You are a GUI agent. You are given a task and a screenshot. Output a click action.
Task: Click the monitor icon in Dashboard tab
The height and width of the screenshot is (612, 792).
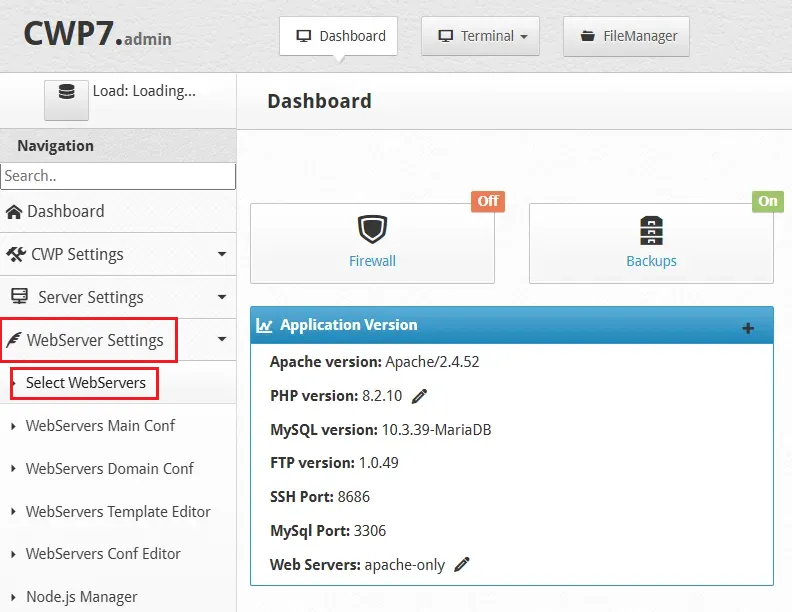coord(304,36)
